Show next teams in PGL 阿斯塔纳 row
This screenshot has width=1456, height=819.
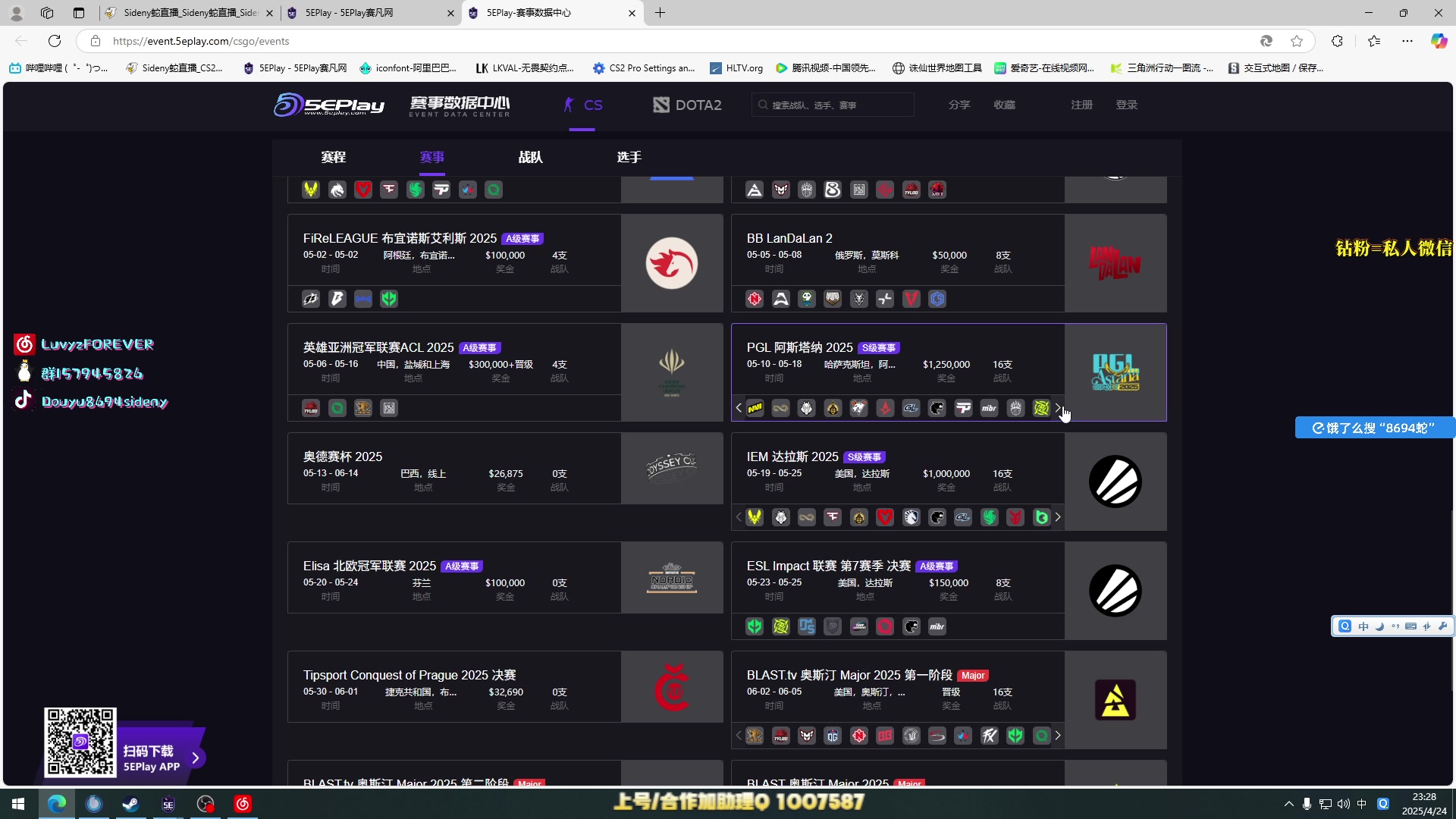(1058, 408)
